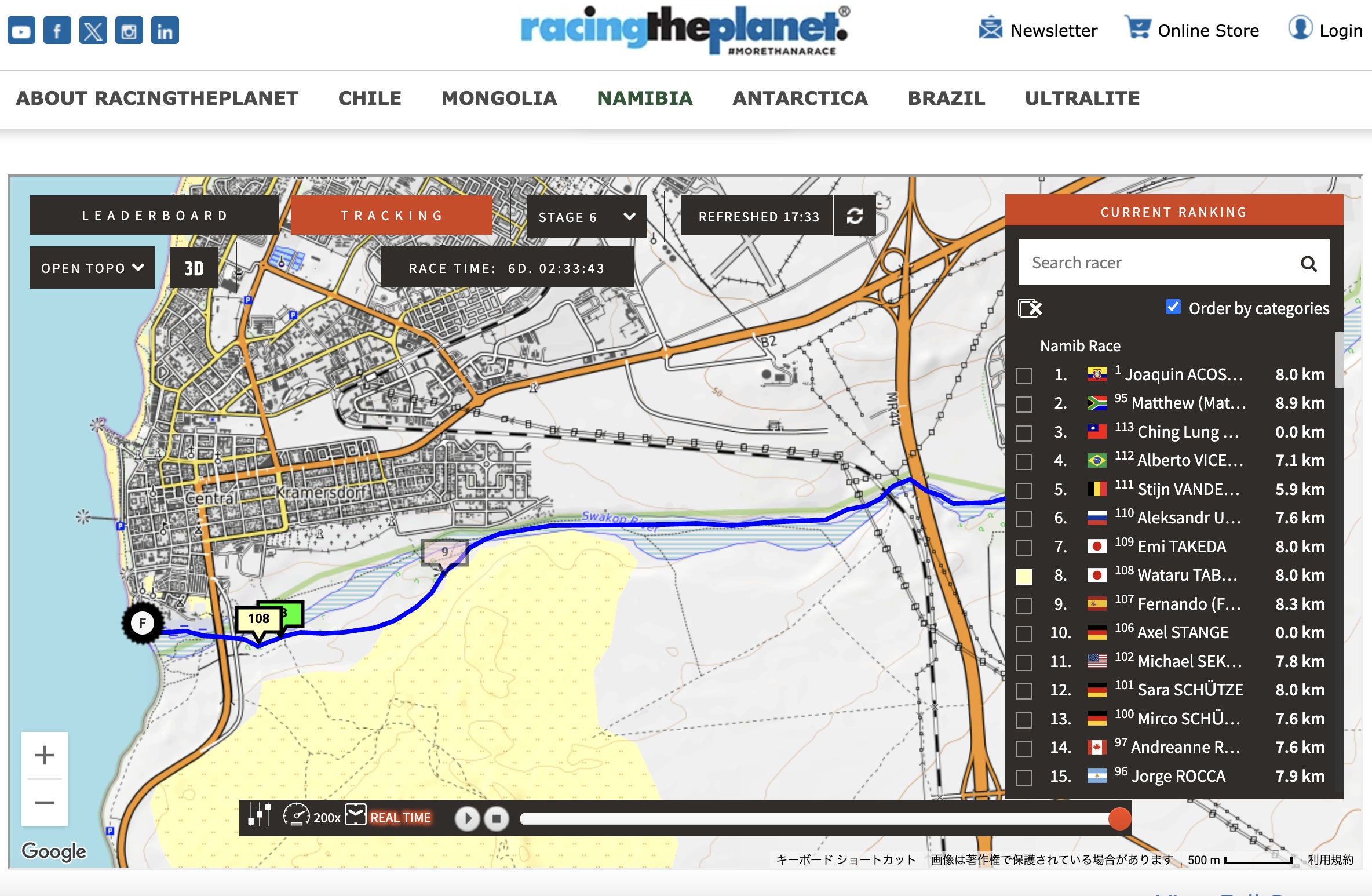The height and width of the screenshot is (896, 1372).
Task: Check the box for Axel STANGE
Action: pos(1024,633)
